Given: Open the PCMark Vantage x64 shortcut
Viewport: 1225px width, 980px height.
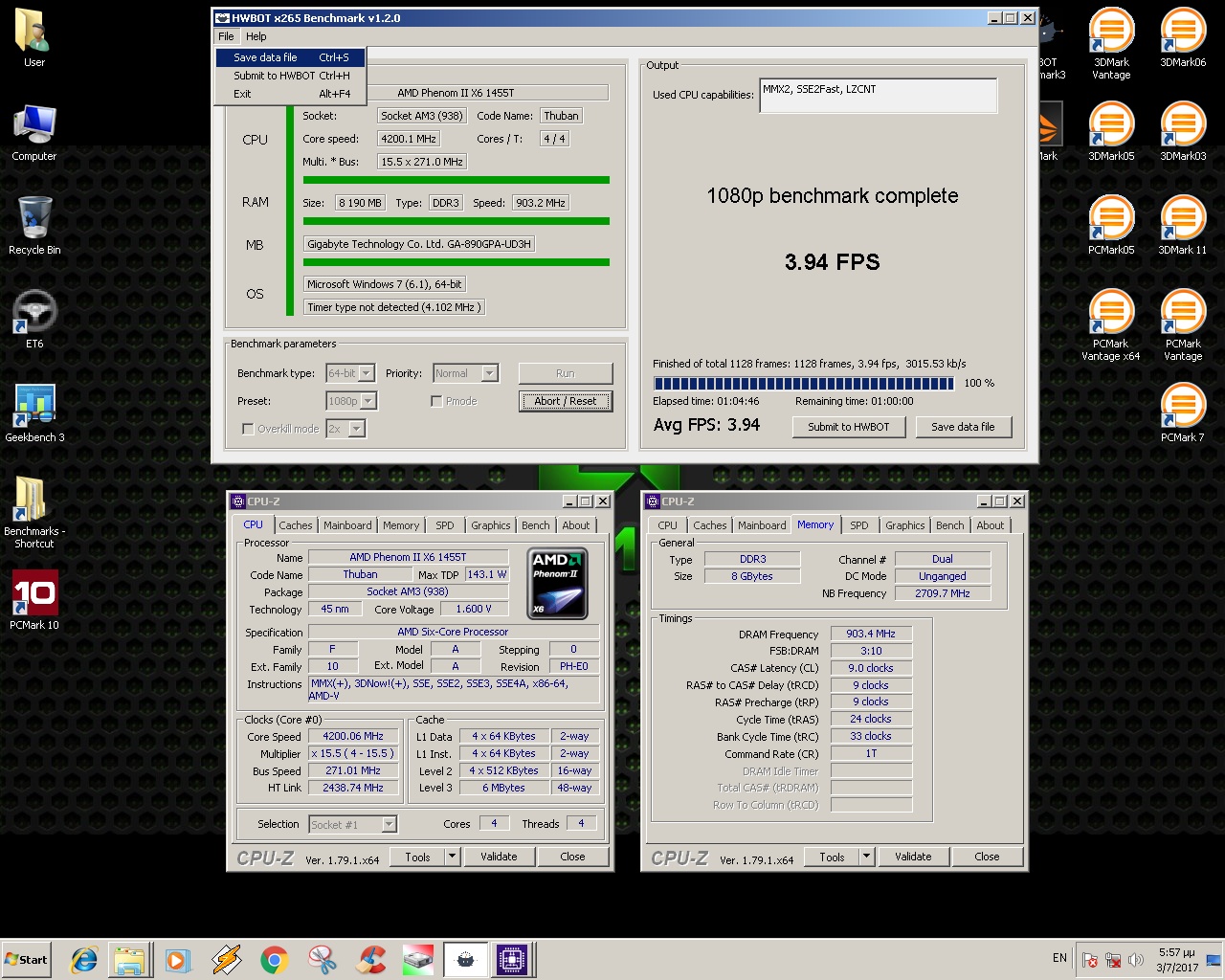Looking at the screenshot, I should pyautogui.click(x=1111, y=324).
